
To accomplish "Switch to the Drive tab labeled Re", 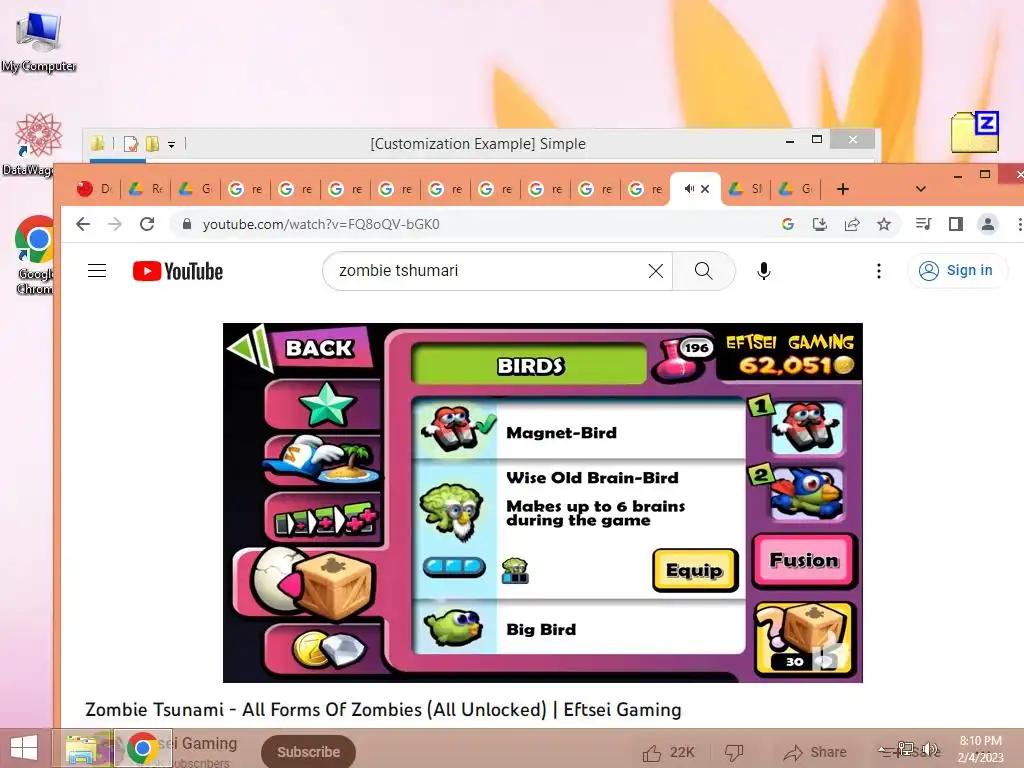I will point(145,189).
